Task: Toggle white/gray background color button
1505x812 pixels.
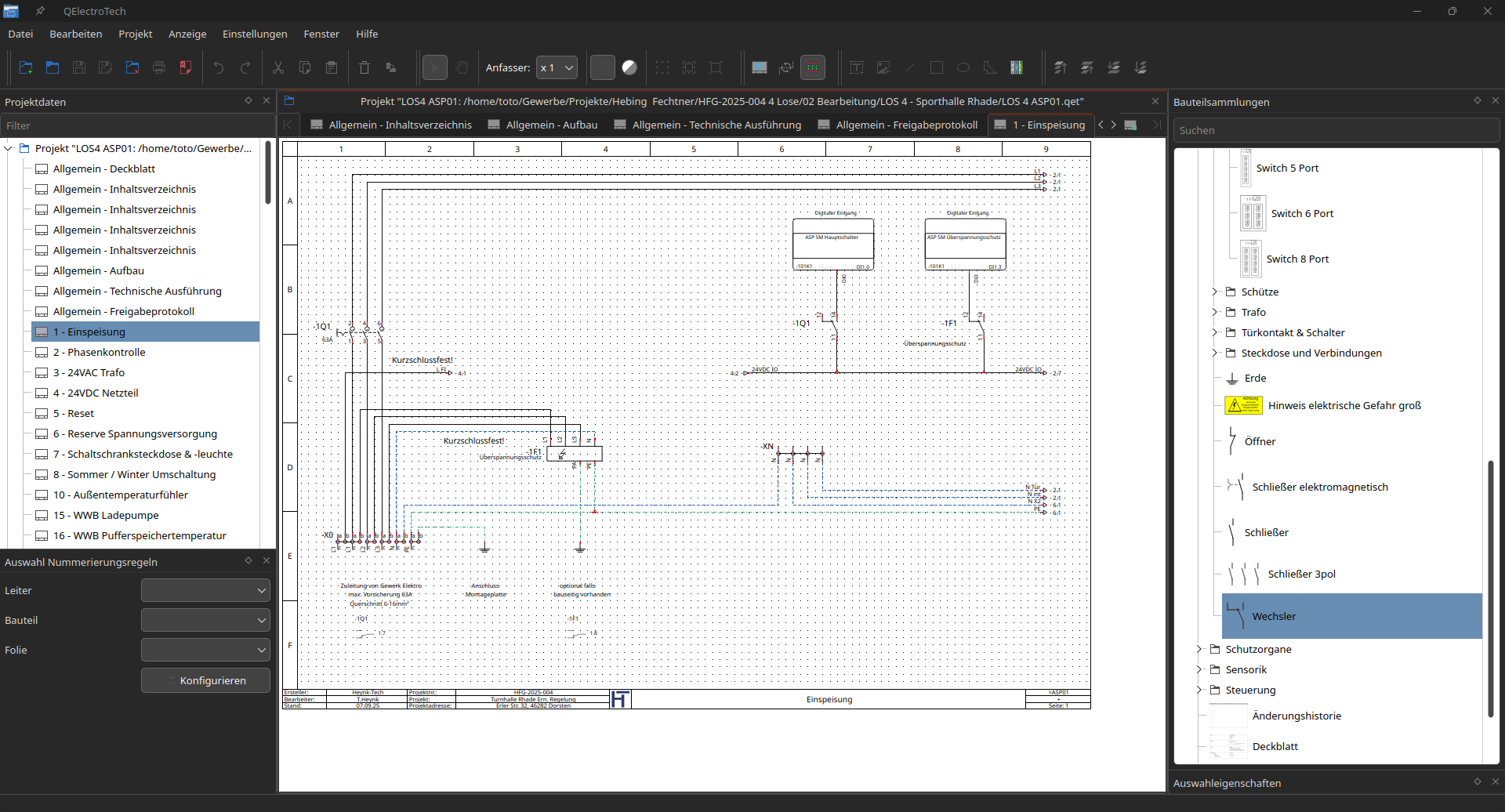Action: 629,68
